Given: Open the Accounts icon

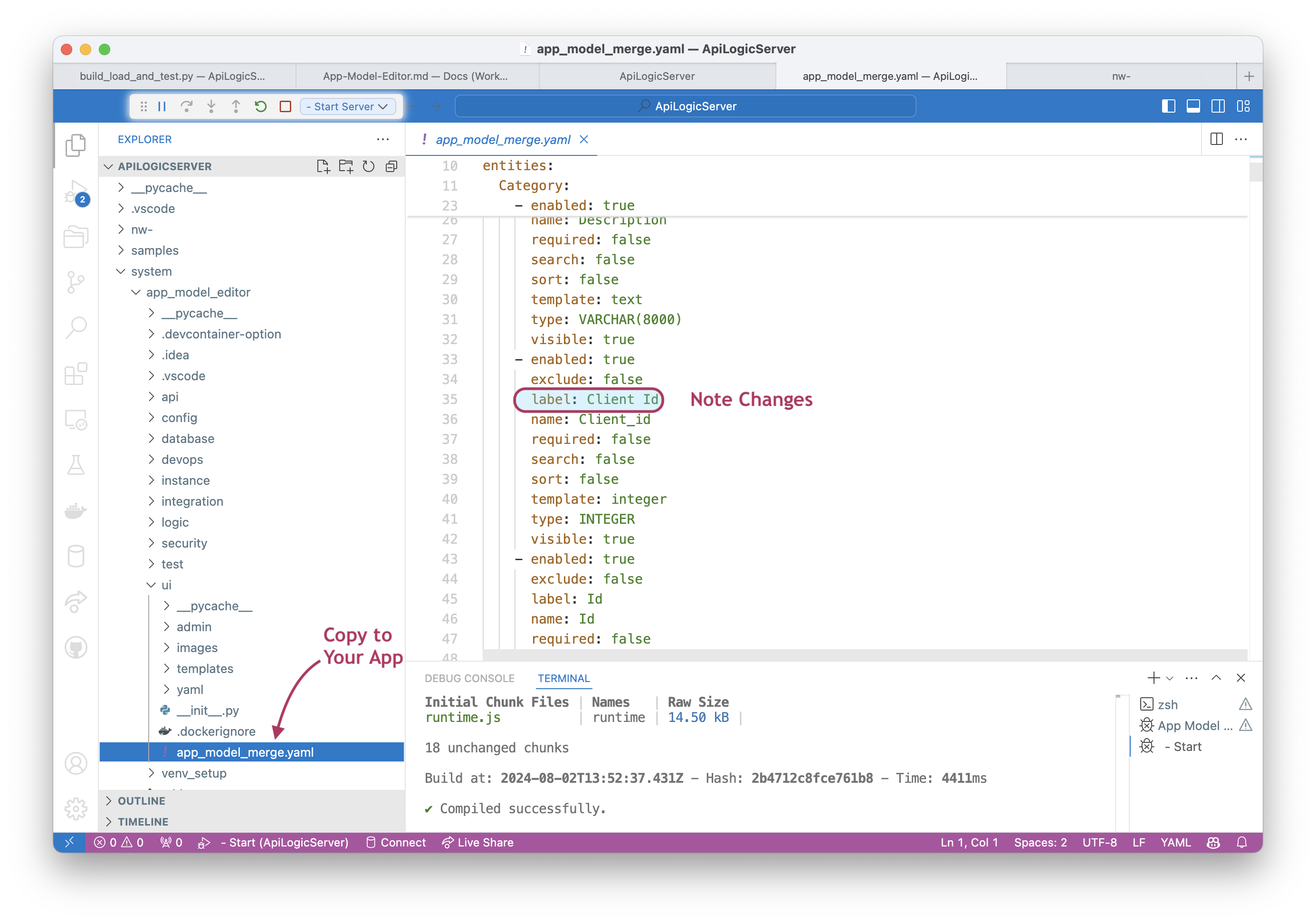Looking at the screenshot, I should pos(76,764).
